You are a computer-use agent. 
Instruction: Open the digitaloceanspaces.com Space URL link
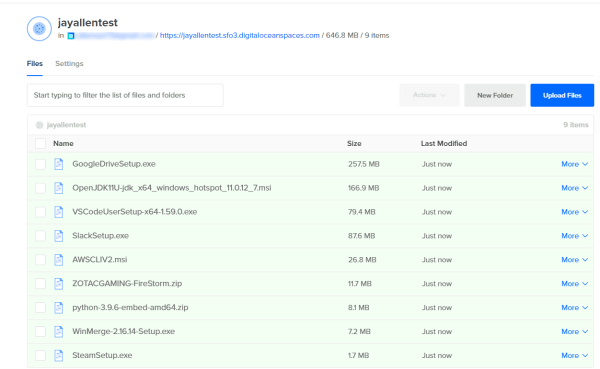point(240,35)
